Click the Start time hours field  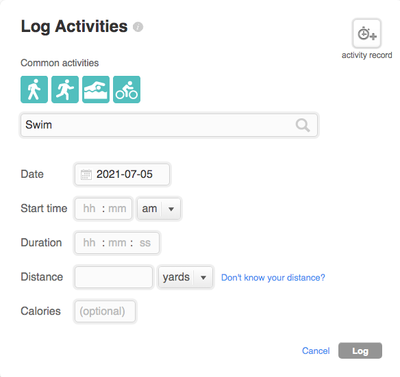pos(89,209)
